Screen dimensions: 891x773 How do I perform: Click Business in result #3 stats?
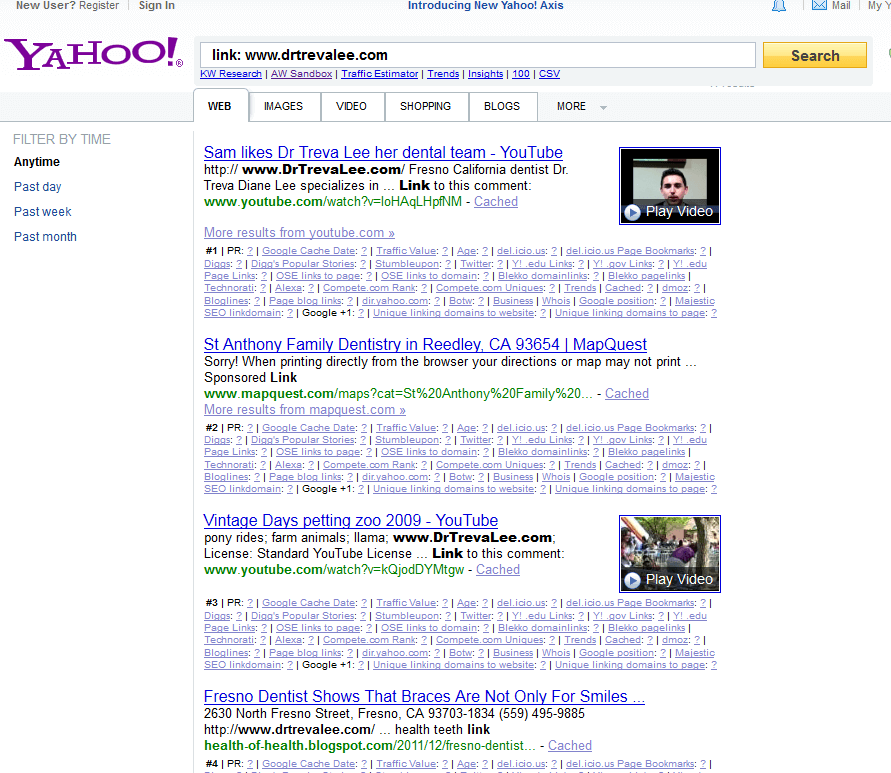pos(513,653)
